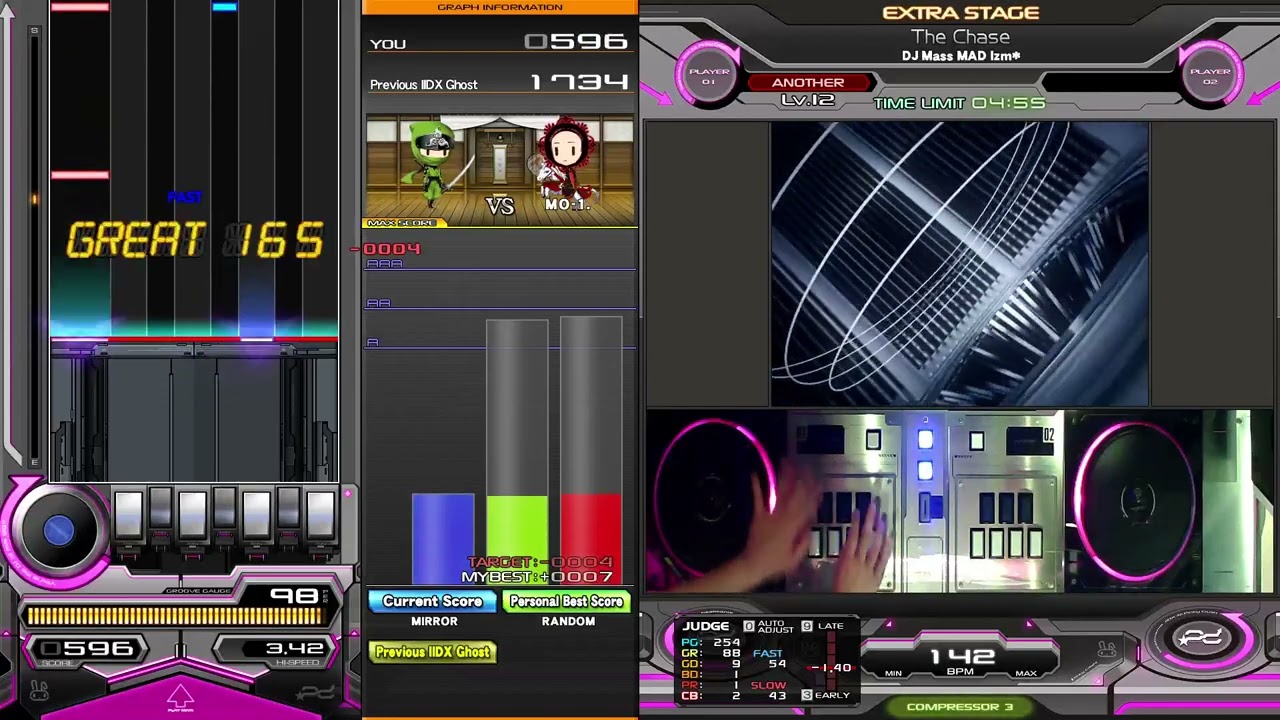Viewport: 1280px width, 720px height.
Task: Click the COMPRESSOR 3 effect label
Action: tap(959, 707)
